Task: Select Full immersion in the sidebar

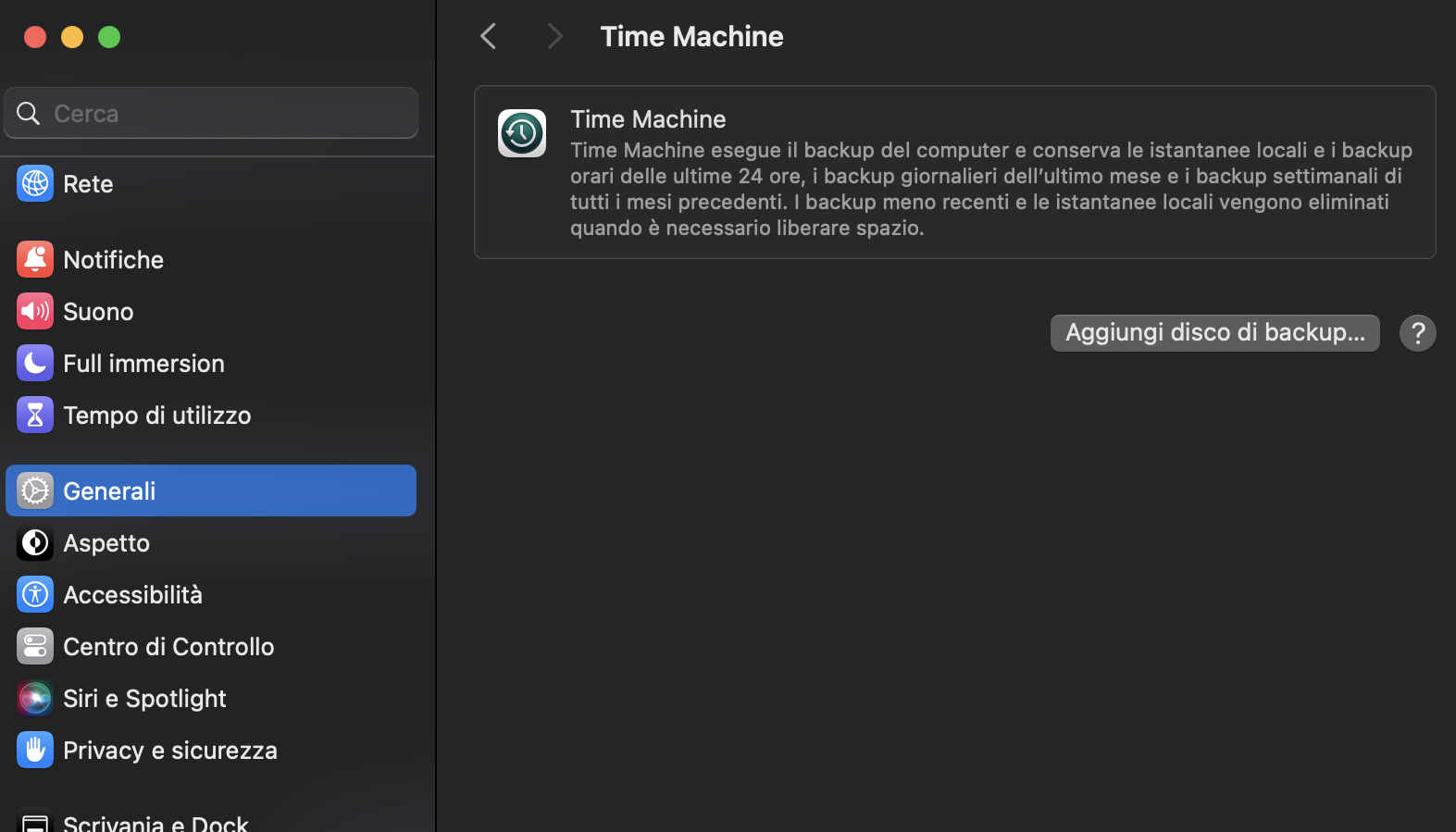Action: (211, 363)
